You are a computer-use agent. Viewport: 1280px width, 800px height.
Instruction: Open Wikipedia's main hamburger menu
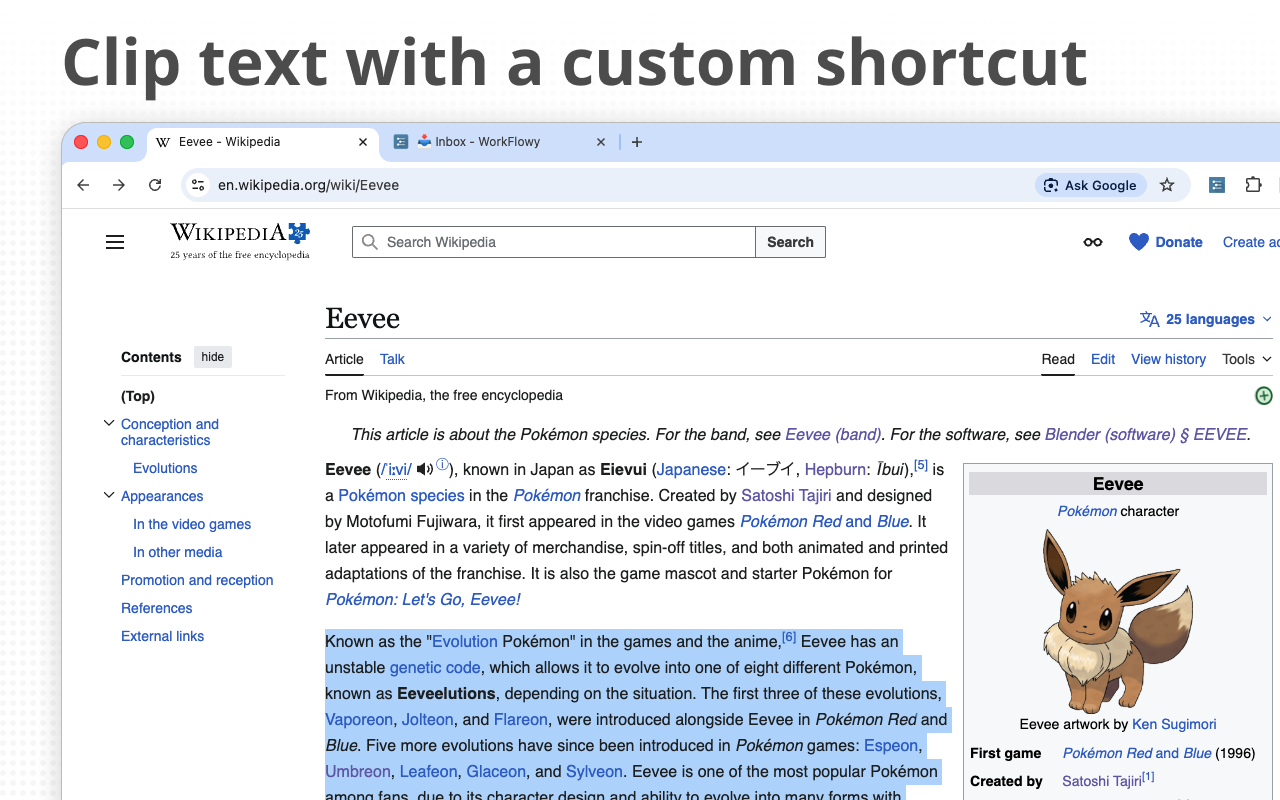tap(115, 242)
